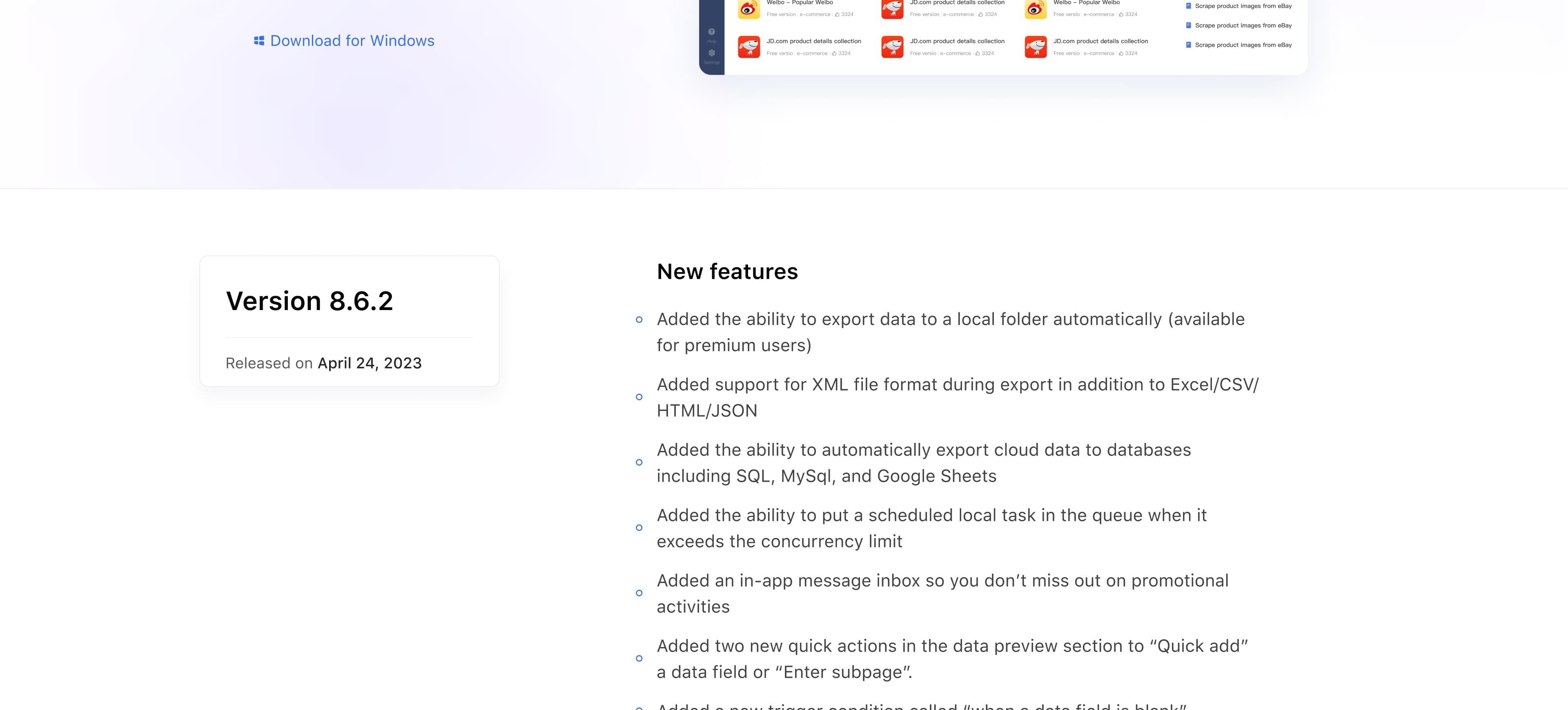1568x710 pixels.
Task: Open the Help icon in the dark sidebar
Action: tap(712, 32)
